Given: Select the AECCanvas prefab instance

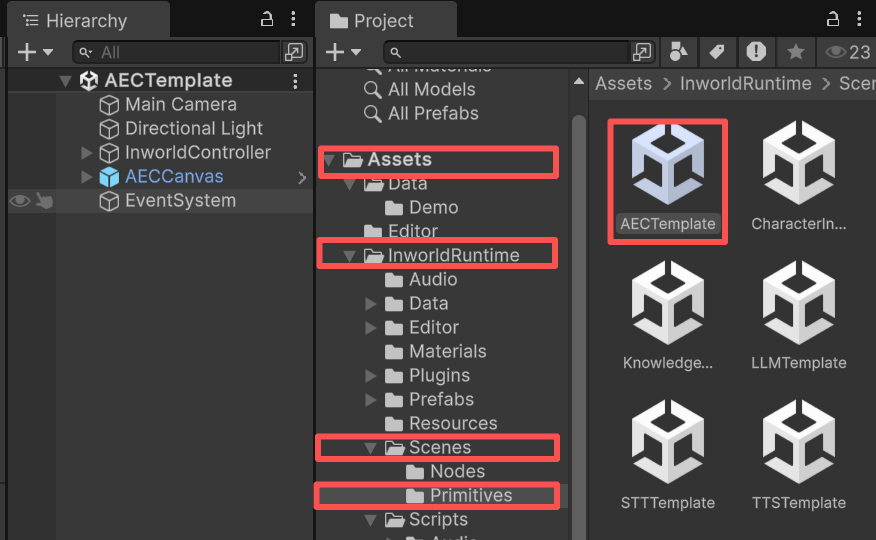Looking at the screenshot, I should point(174,176).
